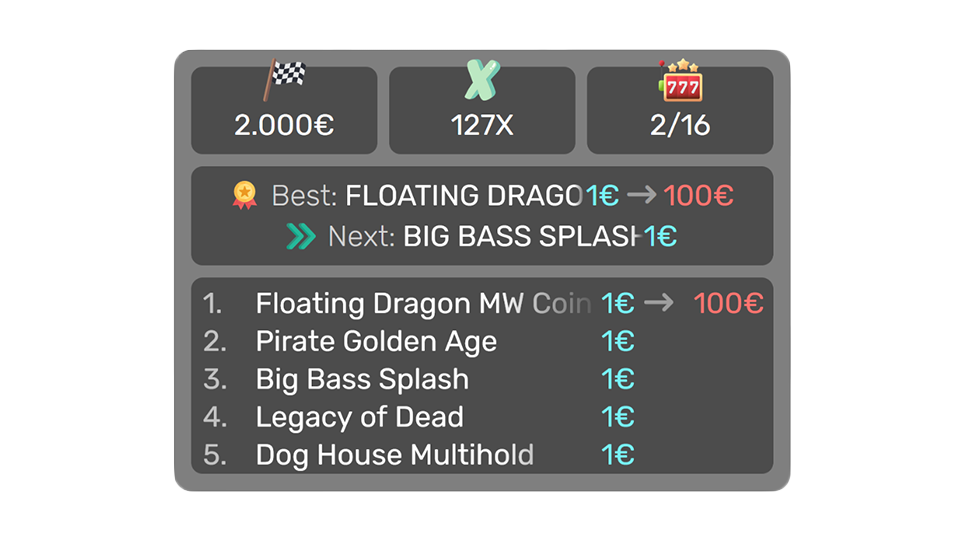The height and width of the screenshot is (540, 960).
Task: Select the 127X multiplier card
Action: (x=482, y=111)
